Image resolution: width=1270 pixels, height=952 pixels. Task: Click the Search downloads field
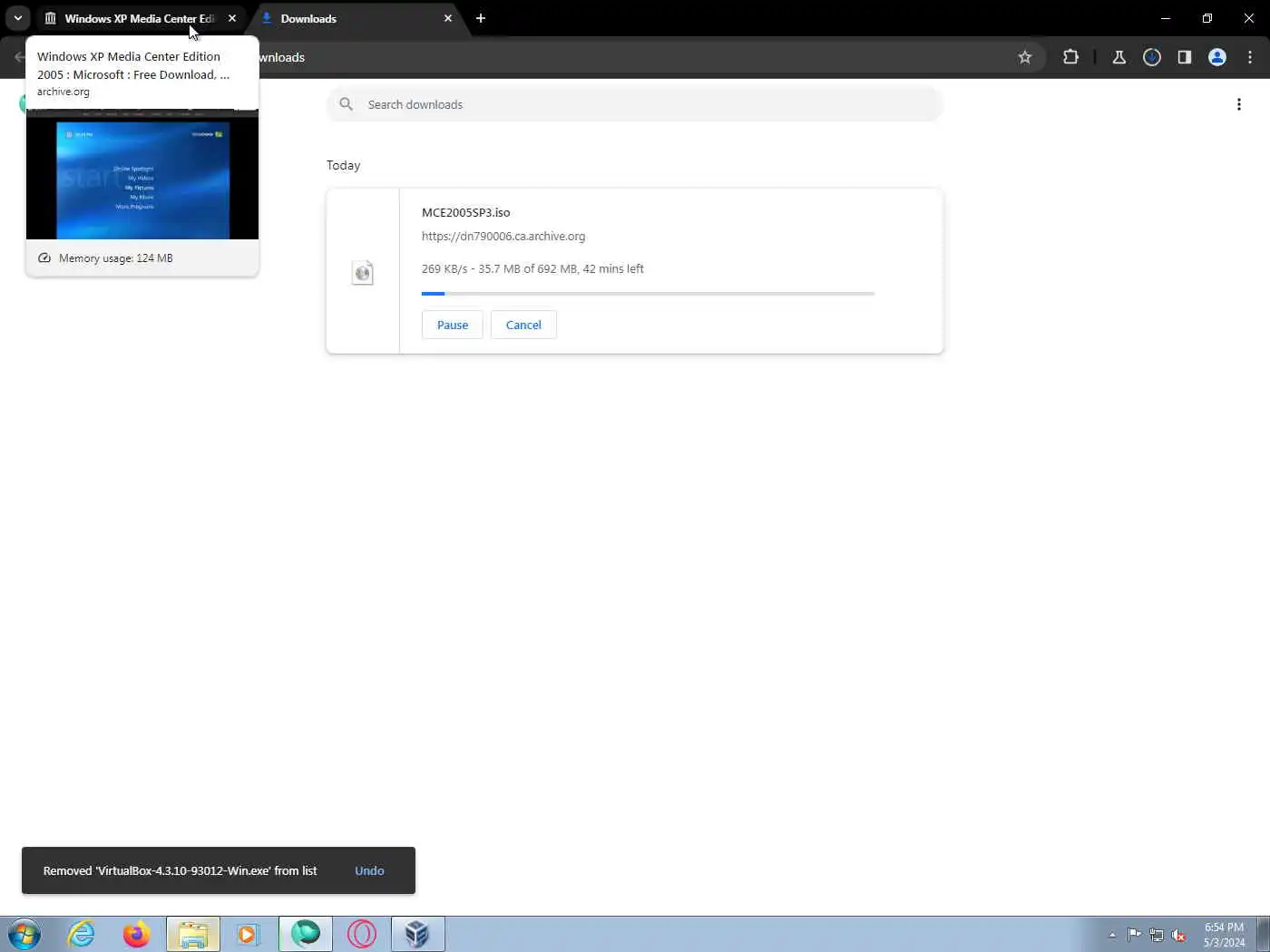pos(635,104)
